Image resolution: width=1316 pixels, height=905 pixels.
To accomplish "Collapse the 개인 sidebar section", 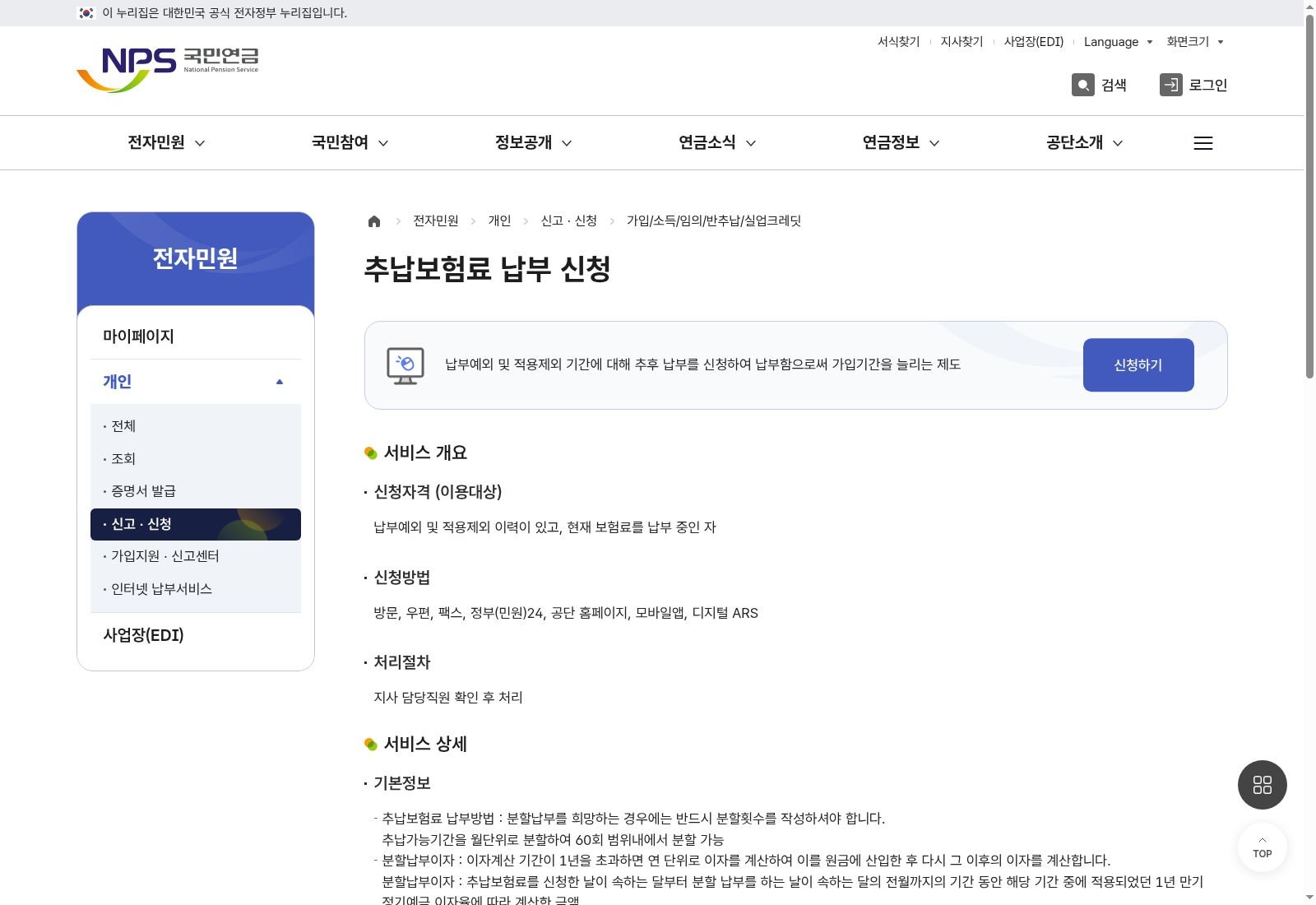I will coord(196,382).
